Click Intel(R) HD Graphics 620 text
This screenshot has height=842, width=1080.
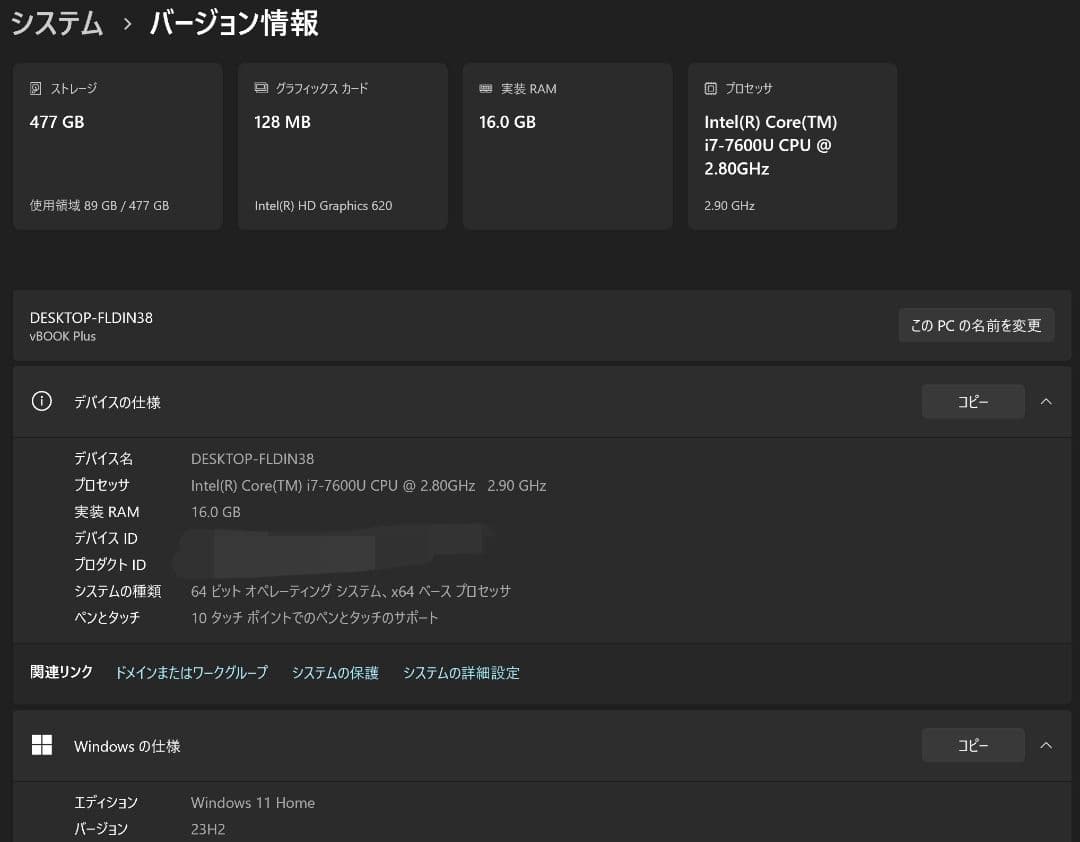pyautogui.click(x=323, y=205)
